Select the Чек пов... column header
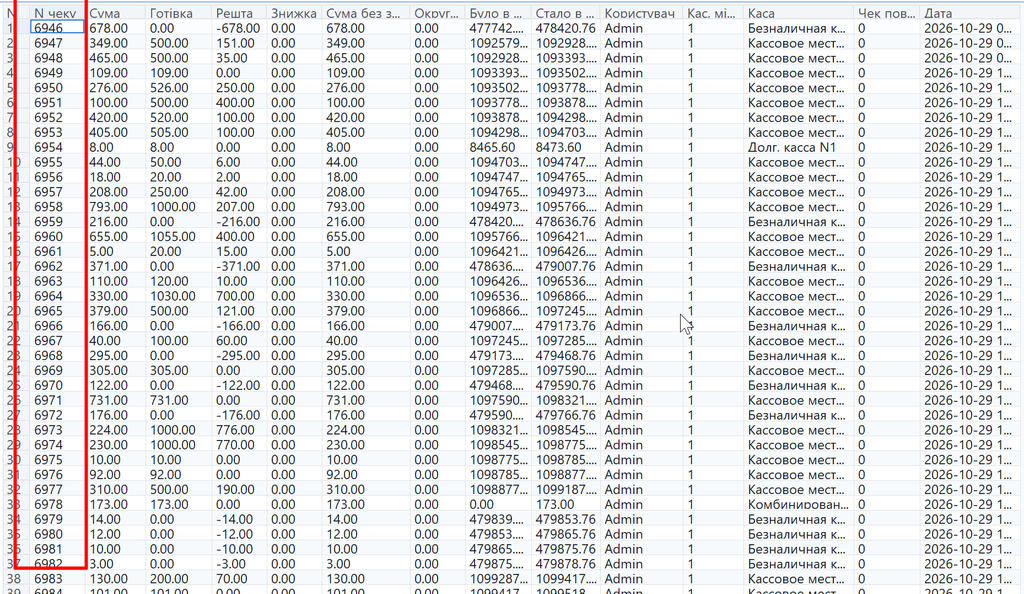 886,13
